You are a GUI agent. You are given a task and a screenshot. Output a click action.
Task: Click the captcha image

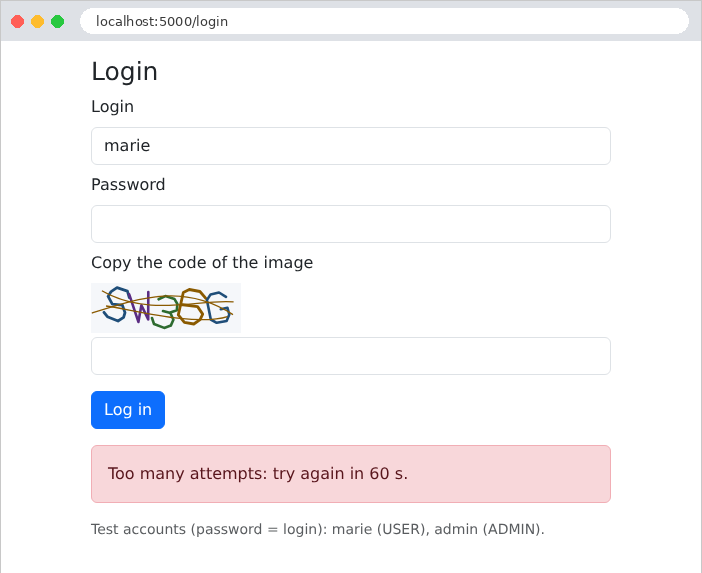166,308
